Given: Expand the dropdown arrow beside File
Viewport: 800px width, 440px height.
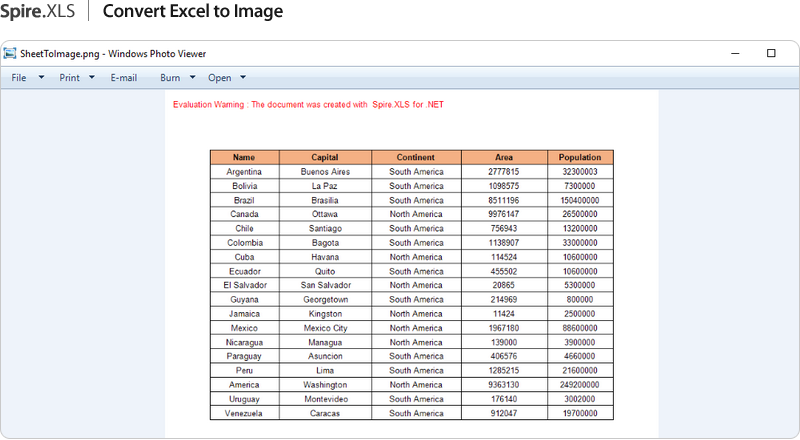Looking at the screenshot, I should coord(41,77).
